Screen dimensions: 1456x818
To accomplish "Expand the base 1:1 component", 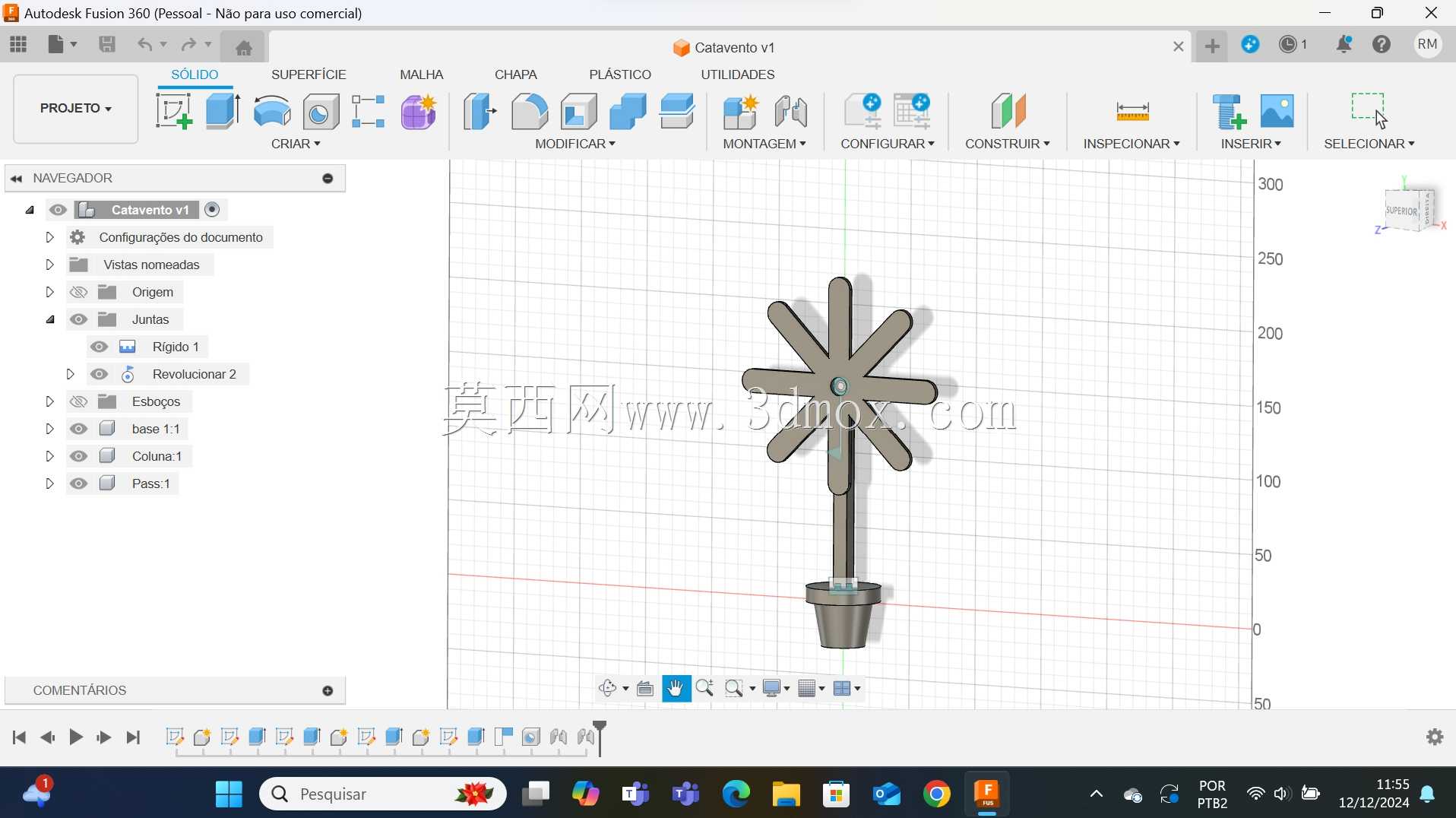I will click(x=49, y=429).
